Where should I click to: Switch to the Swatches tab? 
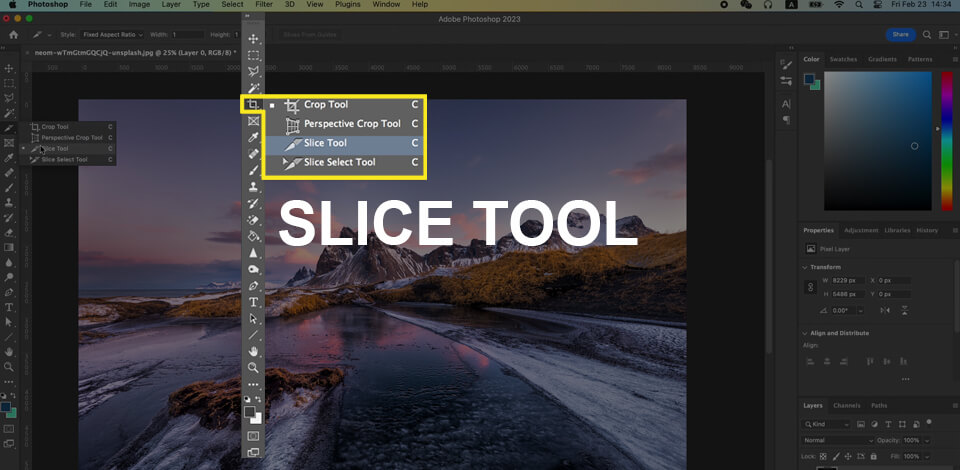pos(843,59)
